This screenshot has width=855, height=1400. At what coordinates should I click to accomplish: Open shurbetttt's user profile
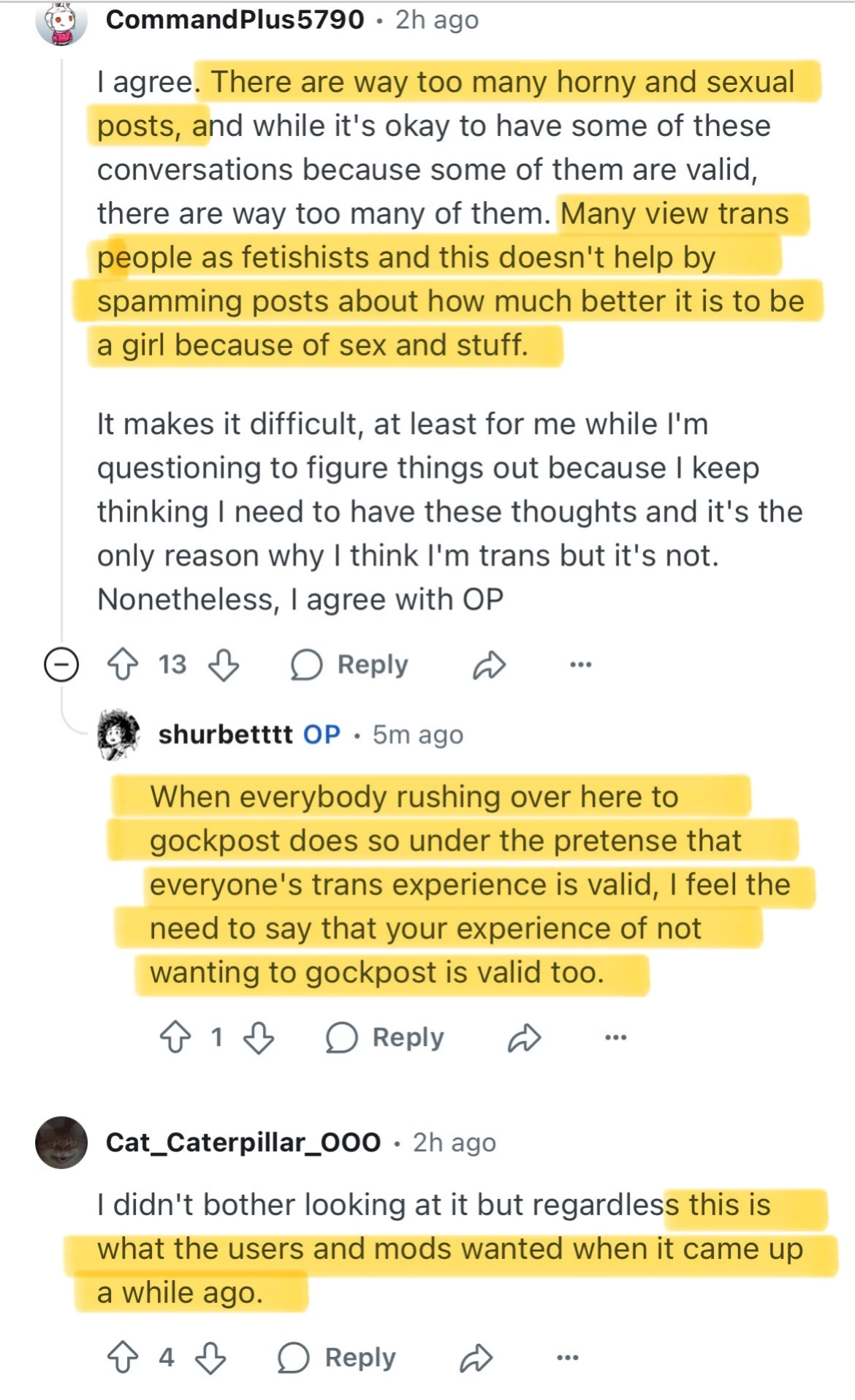point(225,734)
